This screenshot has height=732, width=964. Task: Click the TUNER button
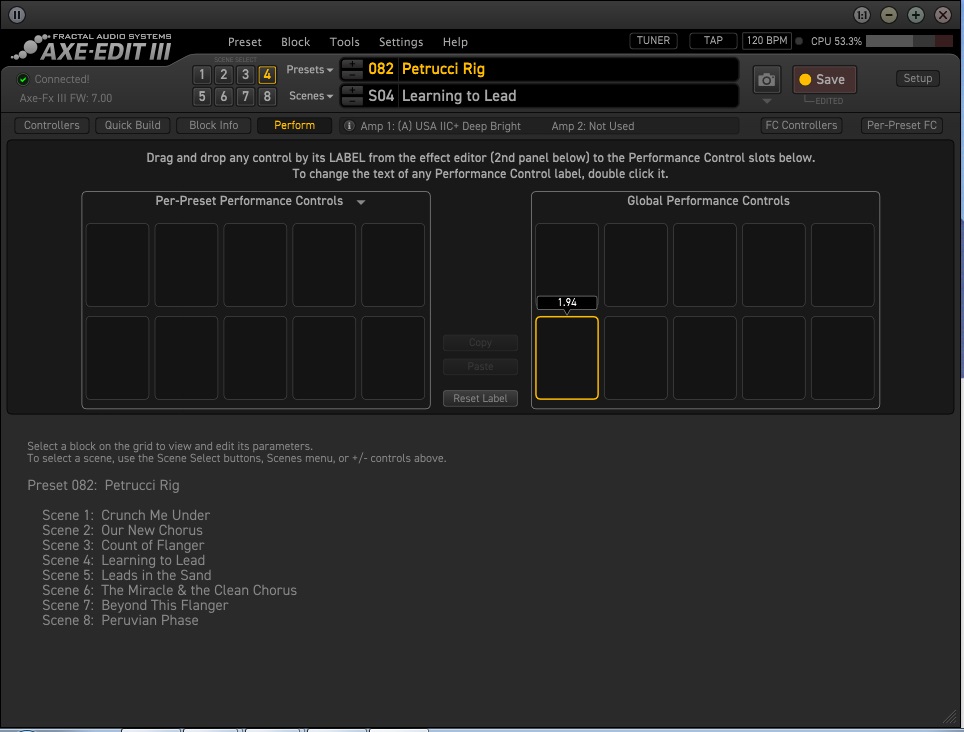pyautogui.click(x=653, y=41)
